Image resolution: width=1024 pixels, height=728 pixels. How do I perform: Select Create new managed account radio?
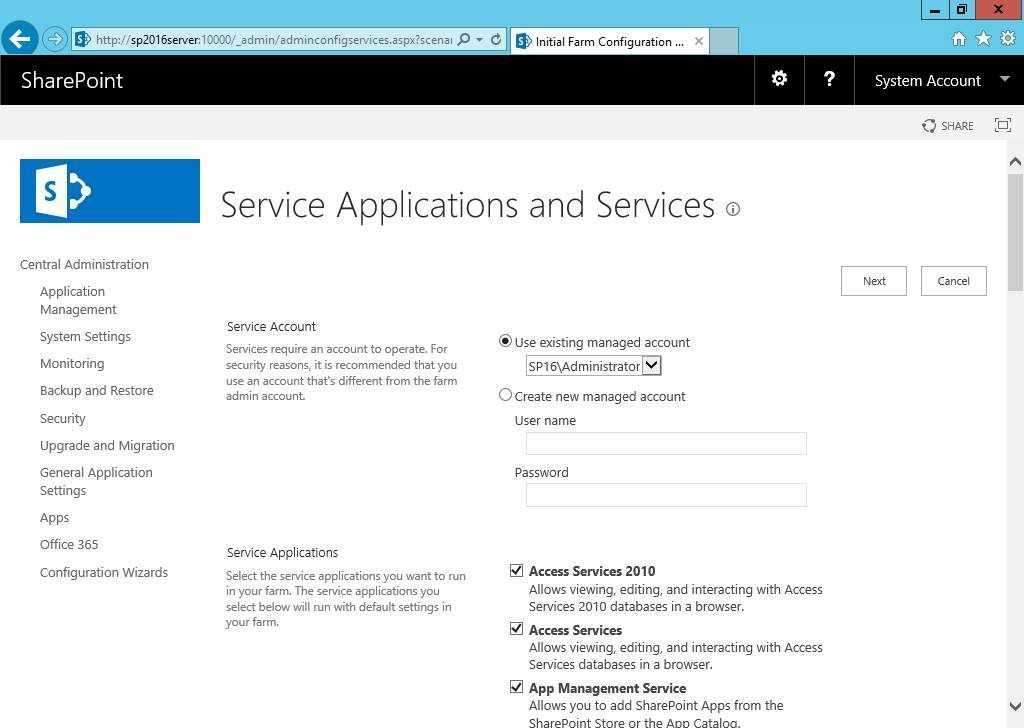point(505,395)
